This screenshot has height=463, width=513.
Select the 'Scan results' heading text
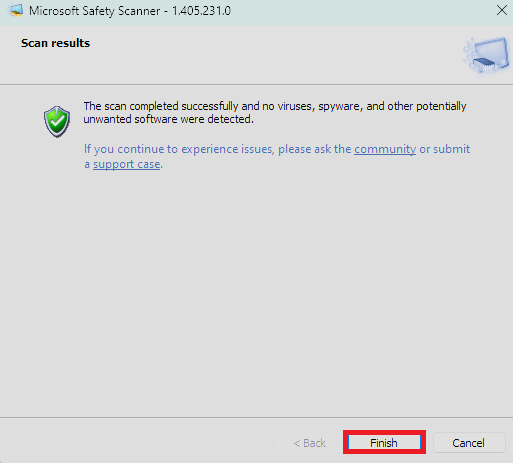(x=55, y=43)
